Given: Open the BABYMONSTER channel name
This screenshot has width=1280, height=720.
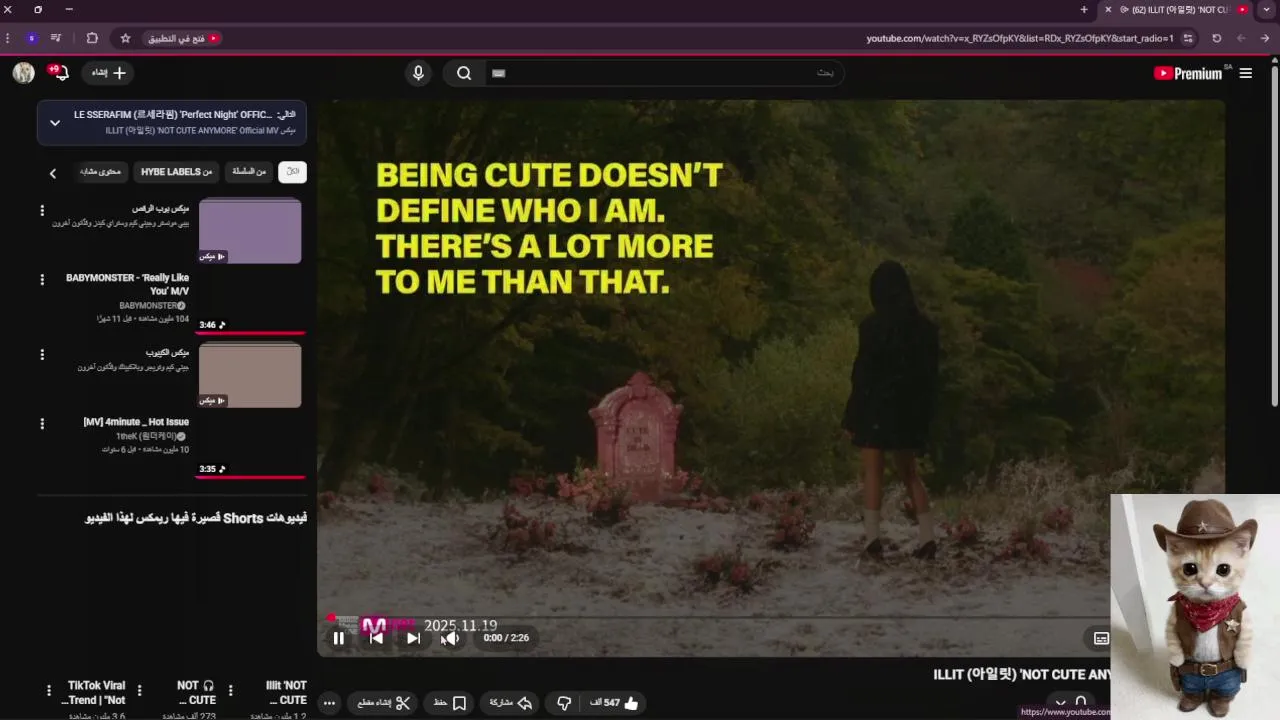Looking at the screenshot, I should 152,305.
